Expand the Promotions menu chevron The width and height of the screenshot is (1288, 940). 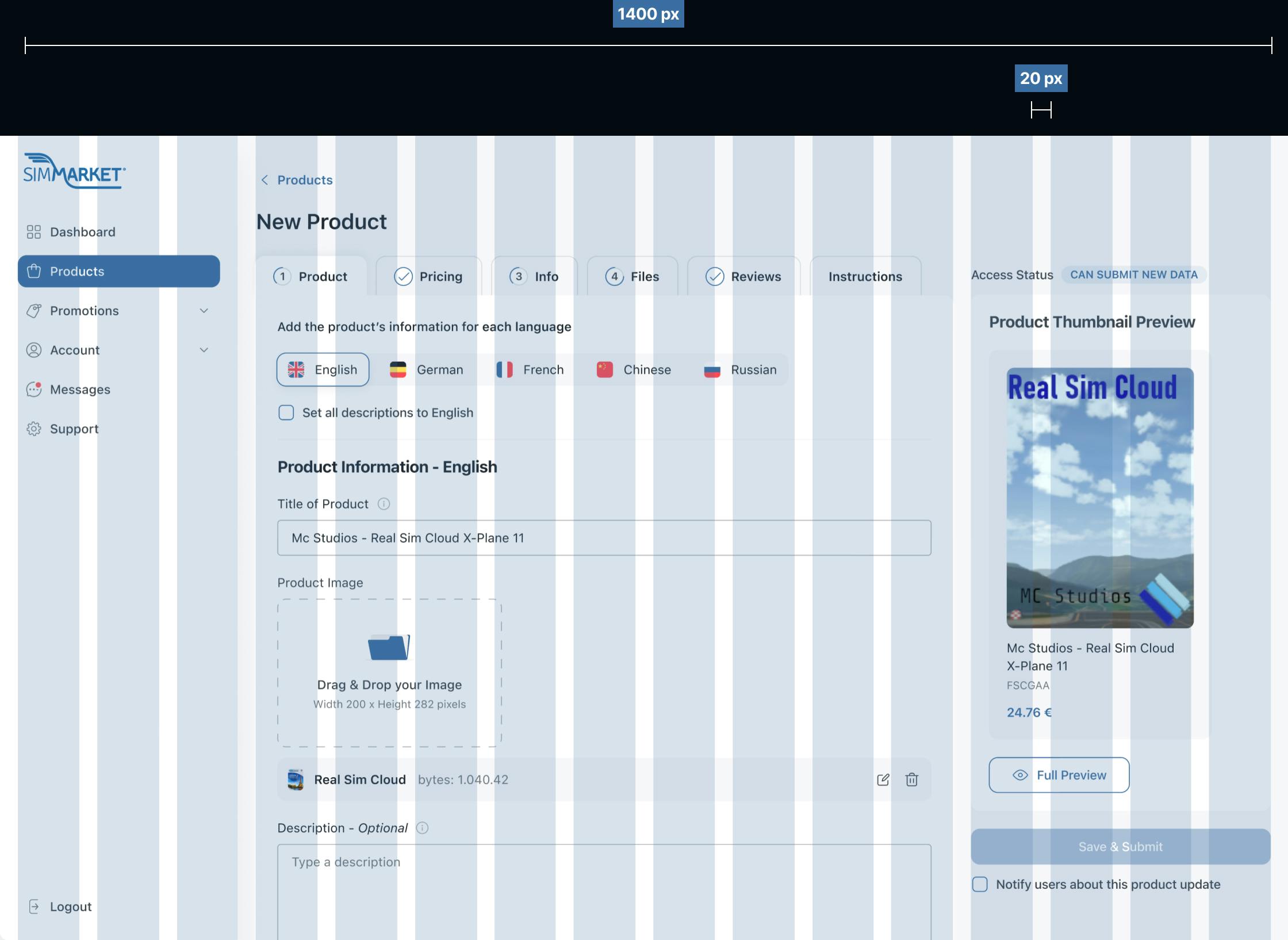(204, 311)
